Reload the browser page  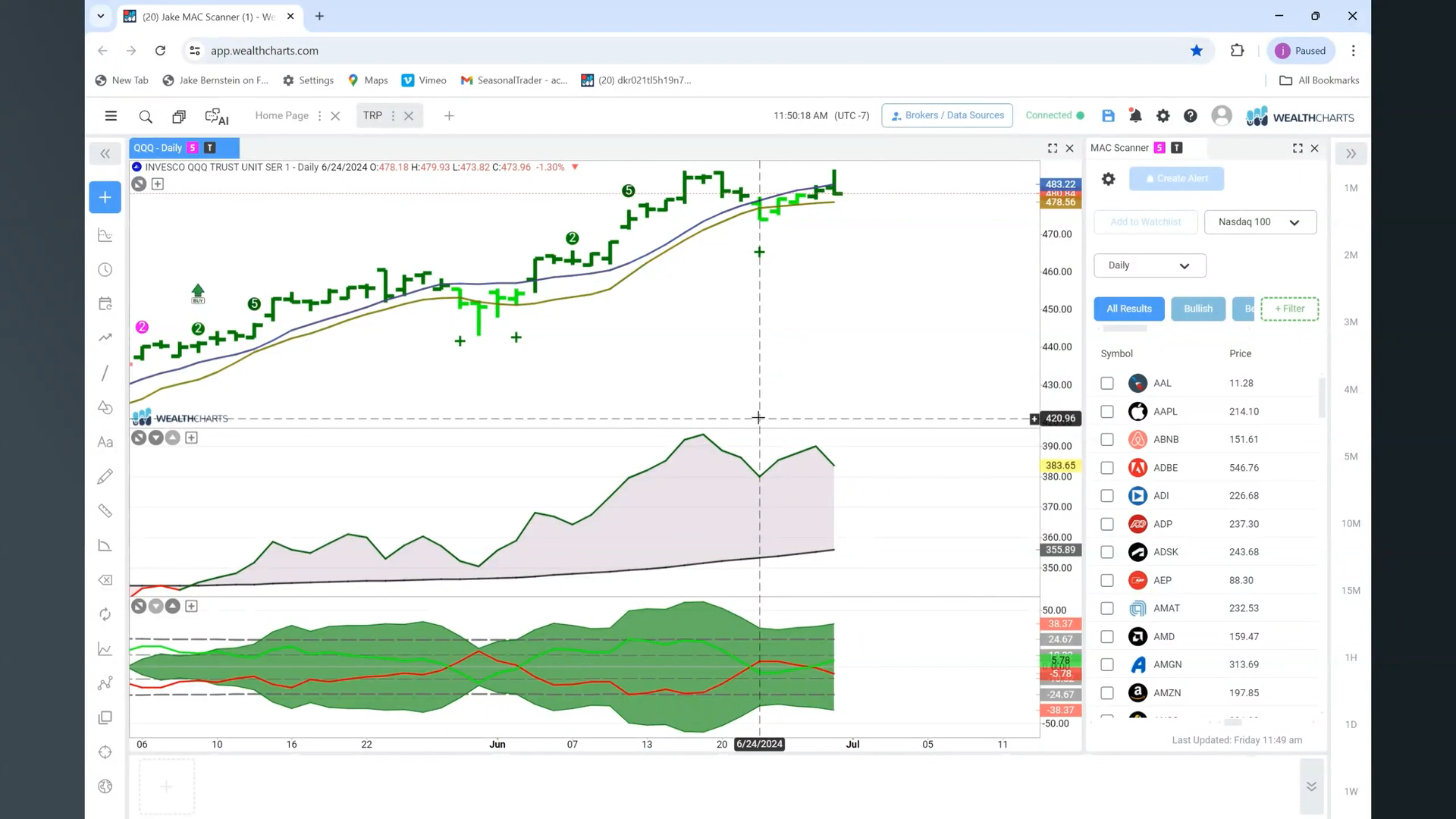click(x=160, y=51)
